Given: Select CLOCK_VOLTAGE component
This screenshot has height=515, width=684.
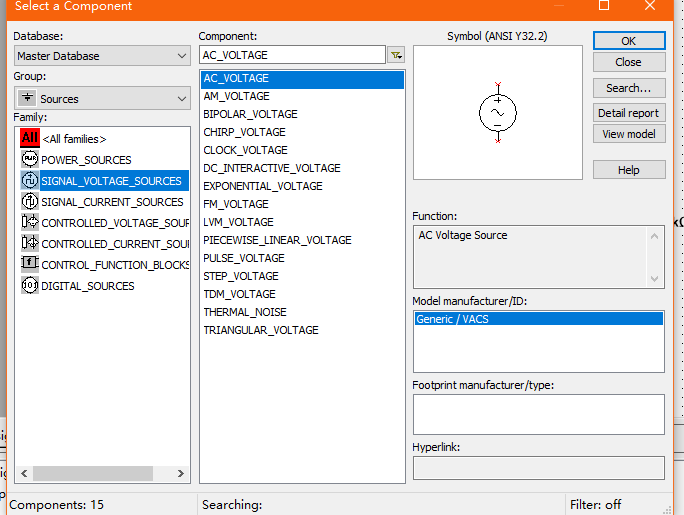Looking at the screenshot, I should click(245, 150).
